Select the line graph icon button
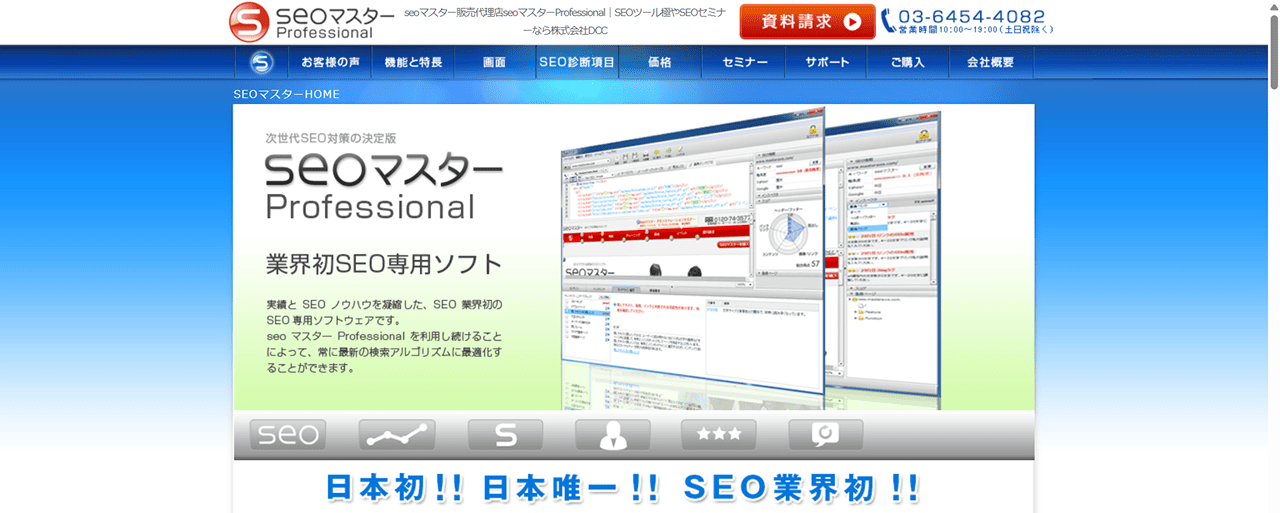 tap(397, 435)
